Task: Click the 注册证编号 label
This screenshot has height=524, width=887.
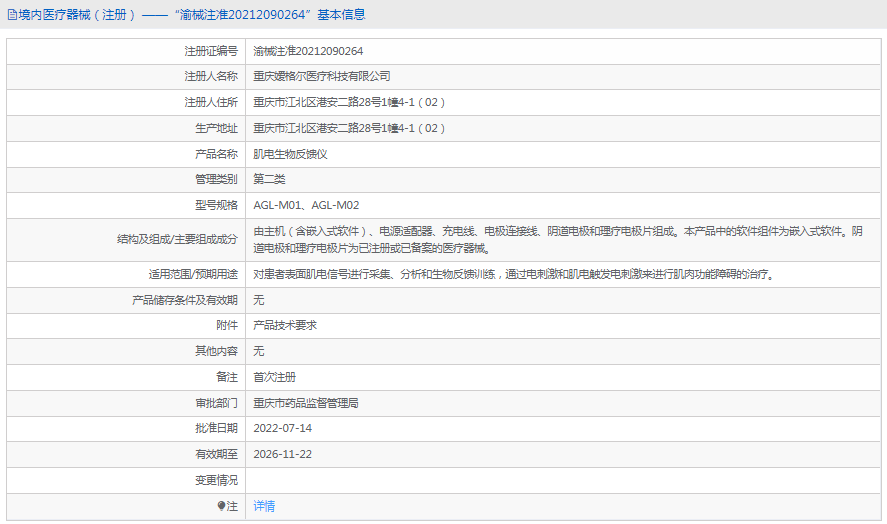Action: (211, 51)
